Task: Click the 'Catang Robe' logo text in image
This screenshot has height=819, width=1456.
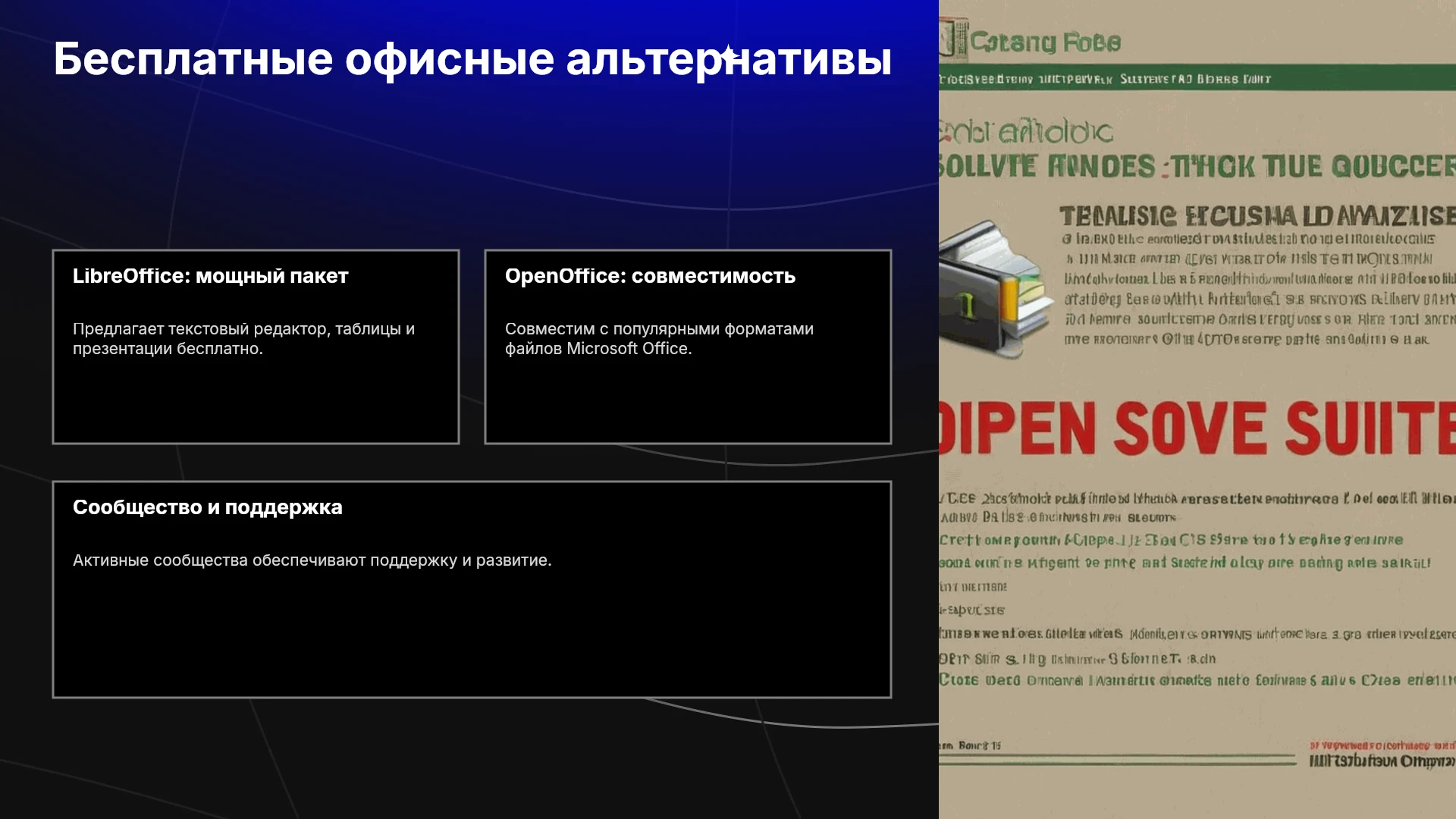Action: pyautogui.click(x=1046, y=42)
